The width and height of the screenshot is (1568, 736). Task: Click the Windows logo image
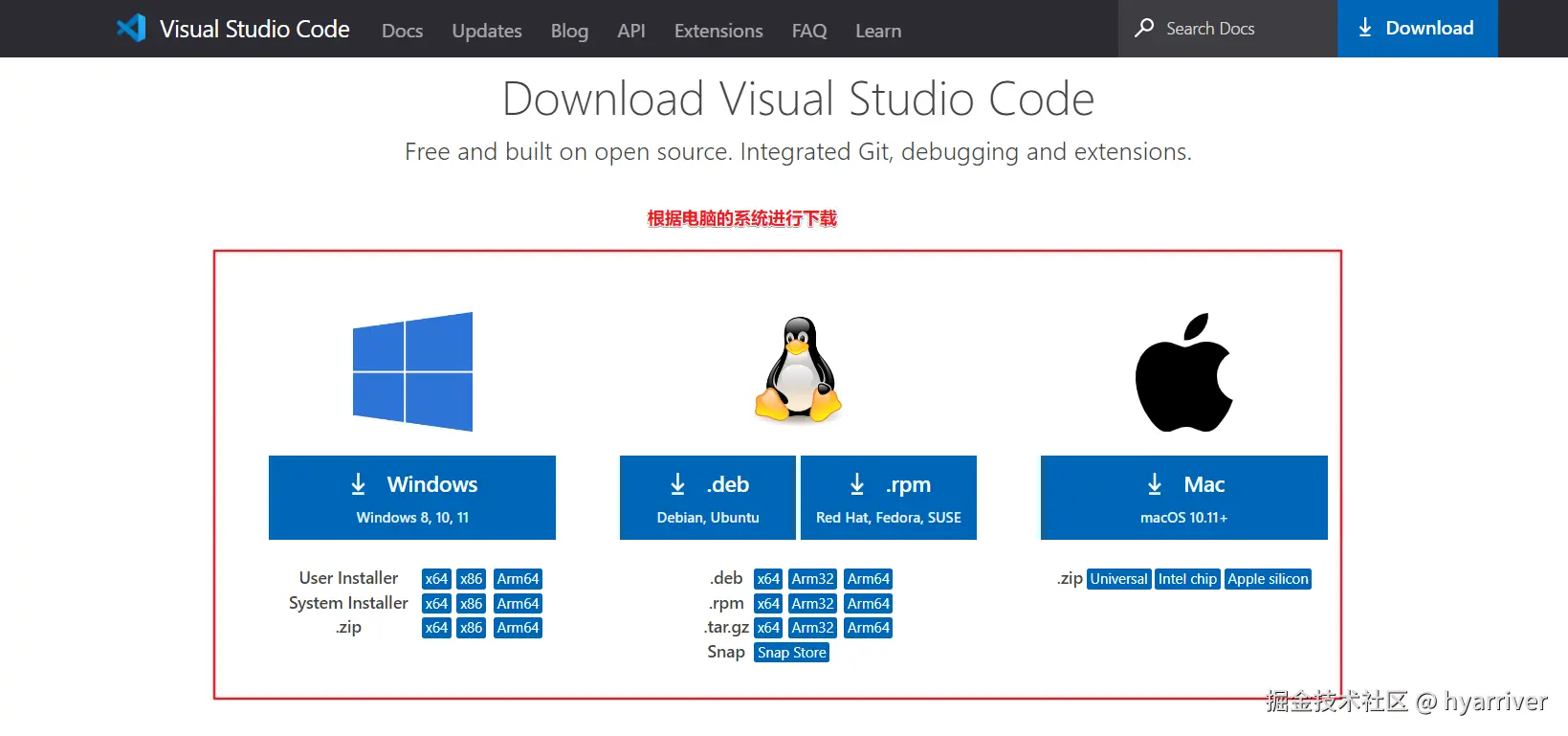pyautogui.click(x=412, y=371)
